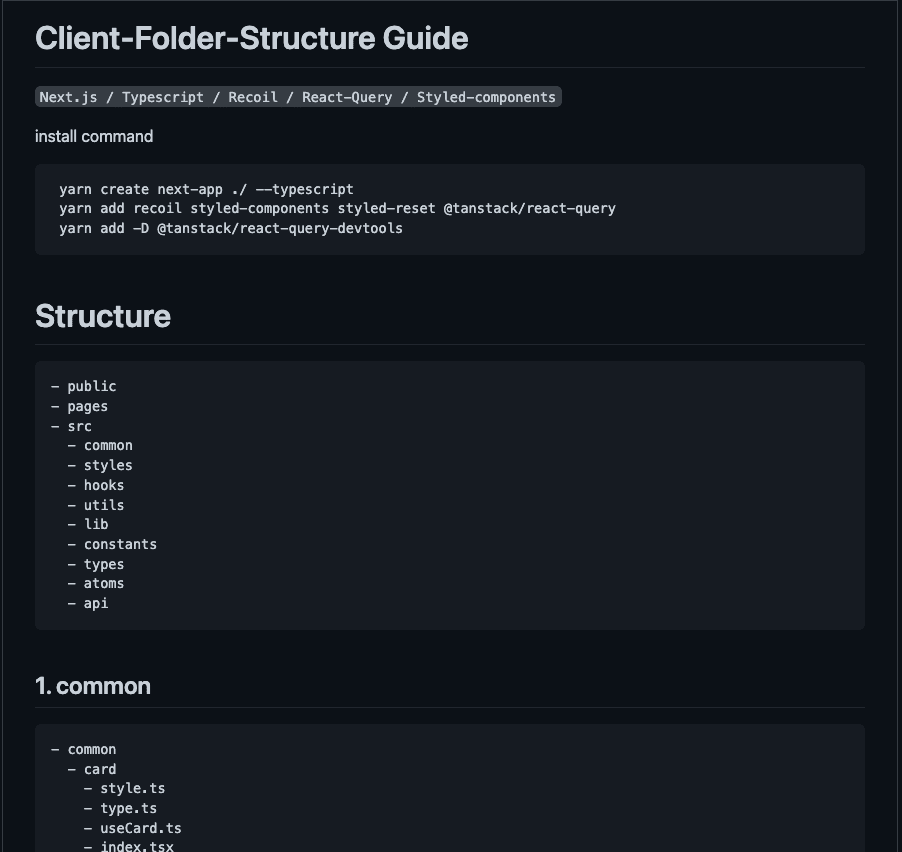Select the public folder entry

[91, 386]
